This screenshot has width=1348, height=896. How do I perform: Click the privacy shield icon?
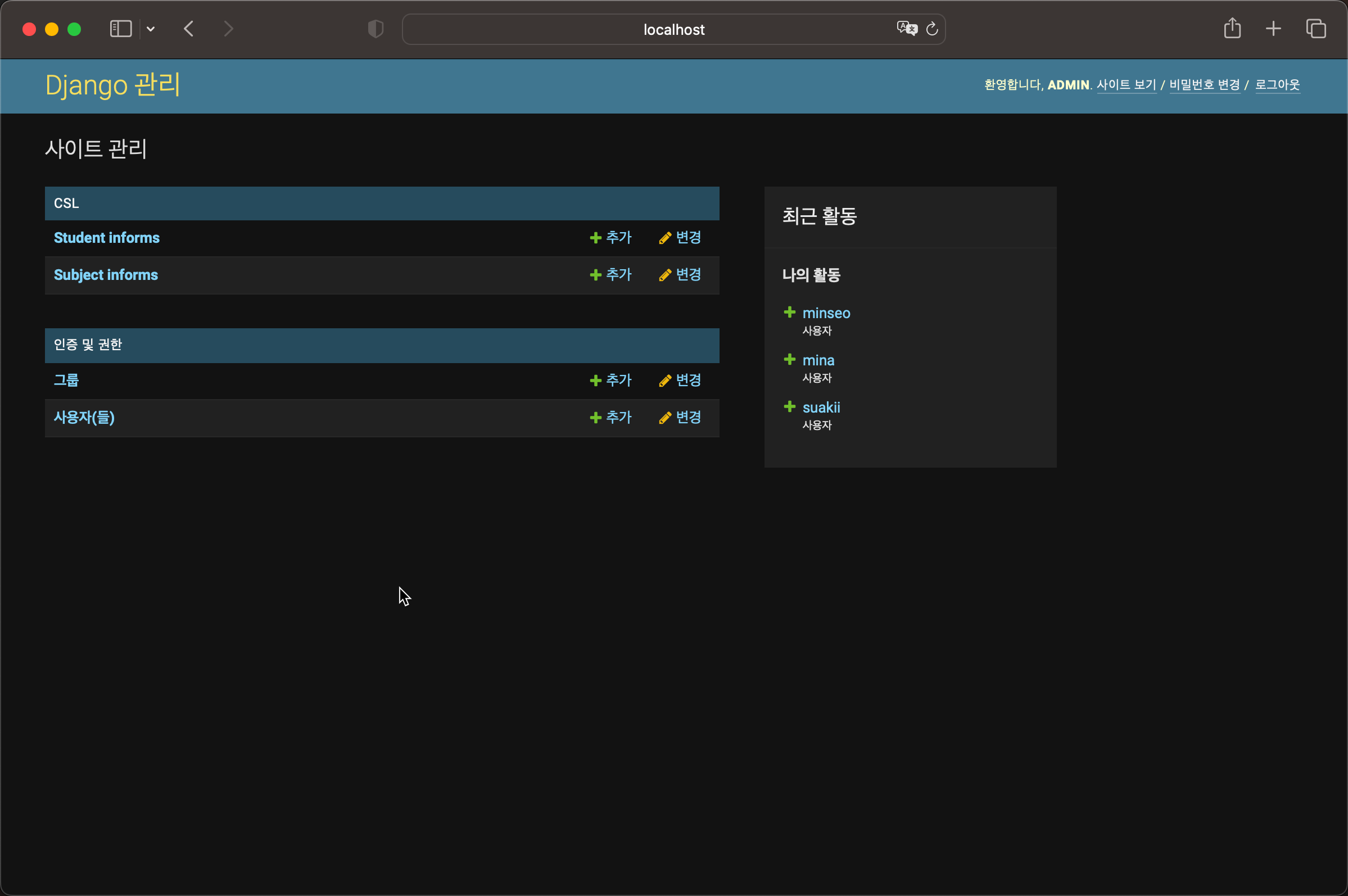376,29
